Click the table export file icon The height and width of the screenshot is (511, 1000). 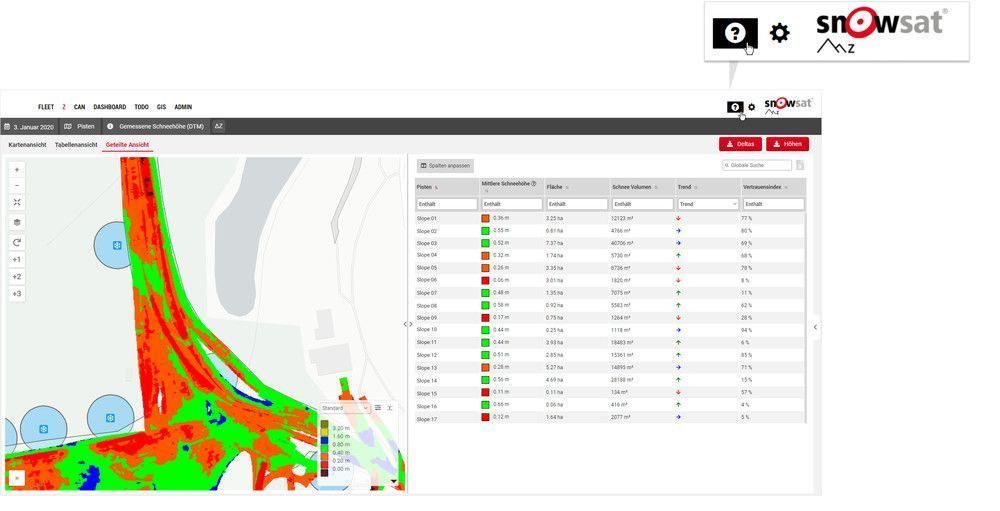point(800,165)
